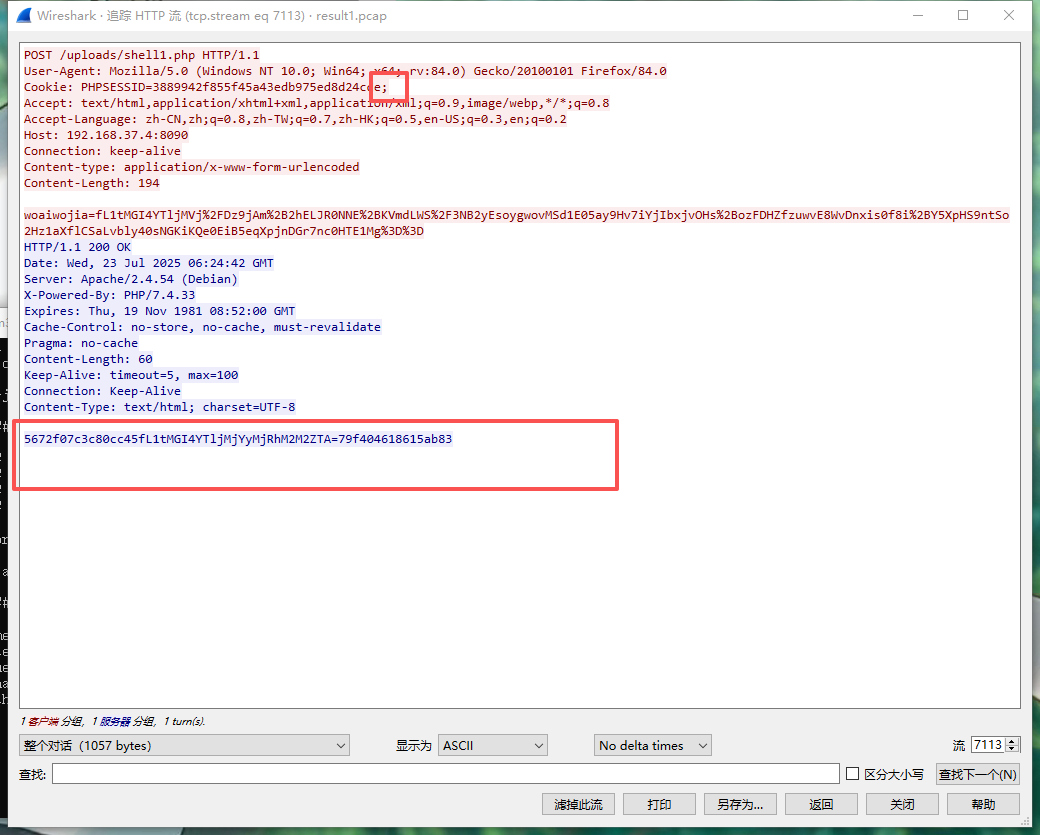The height and width of the screenshot is (835, 1040).
Task: Open the 另存为... save as dialog
Action: pos(740,805)
